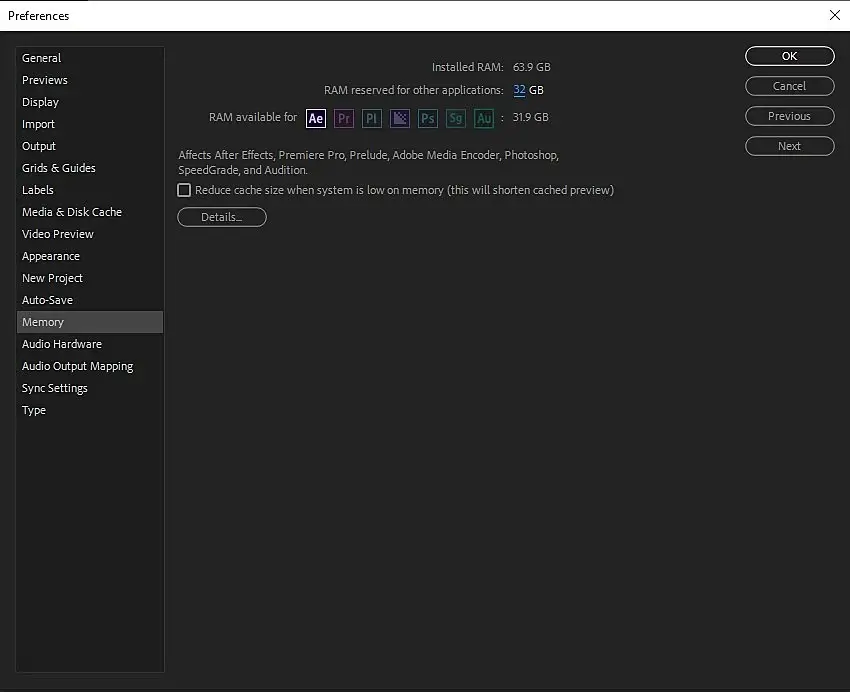Select Labels category
The image size is (850, 692).
coord(90,190)
